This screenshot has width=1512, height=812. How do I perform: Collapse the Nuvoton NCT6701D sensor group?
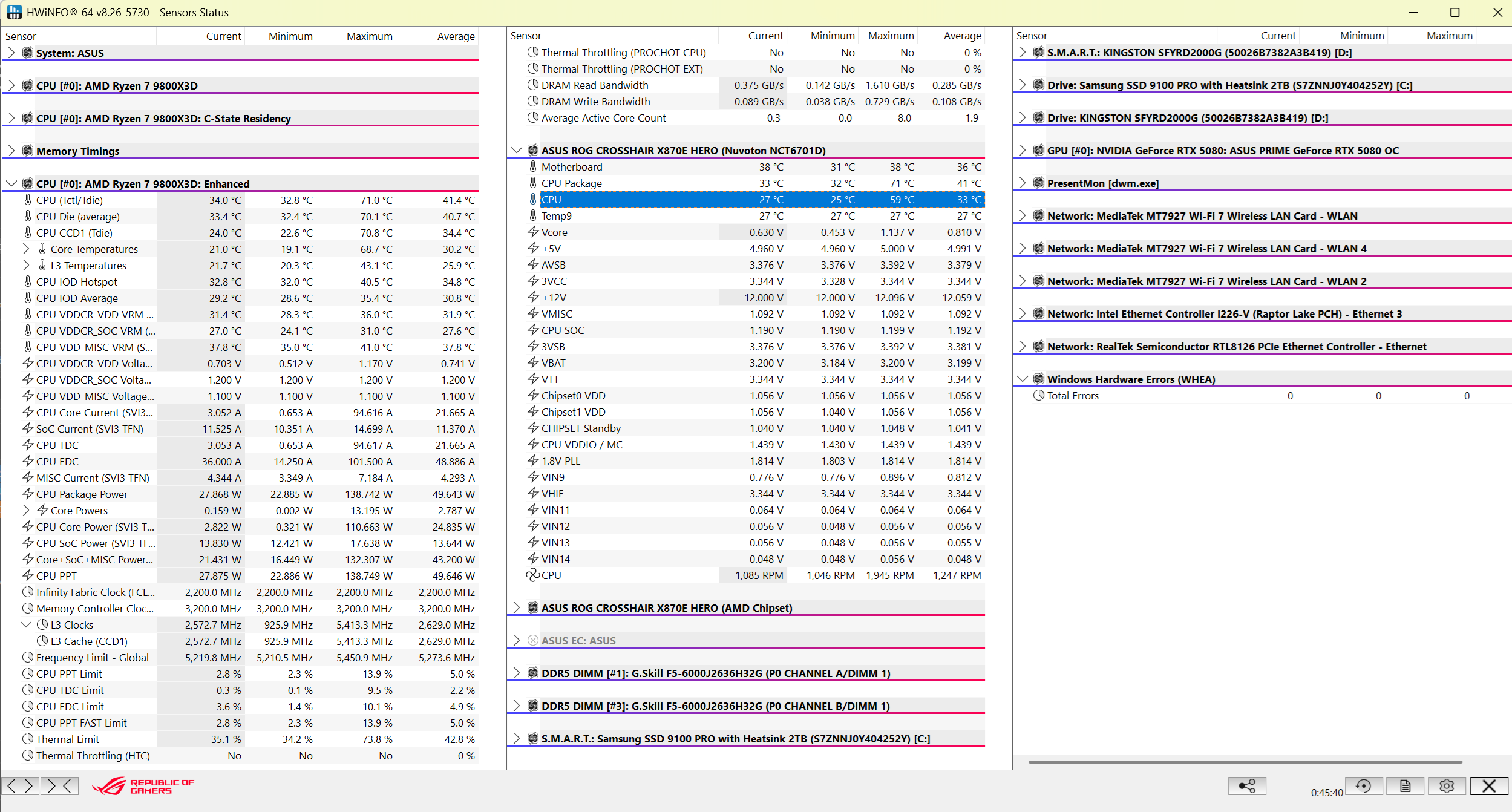517,150
